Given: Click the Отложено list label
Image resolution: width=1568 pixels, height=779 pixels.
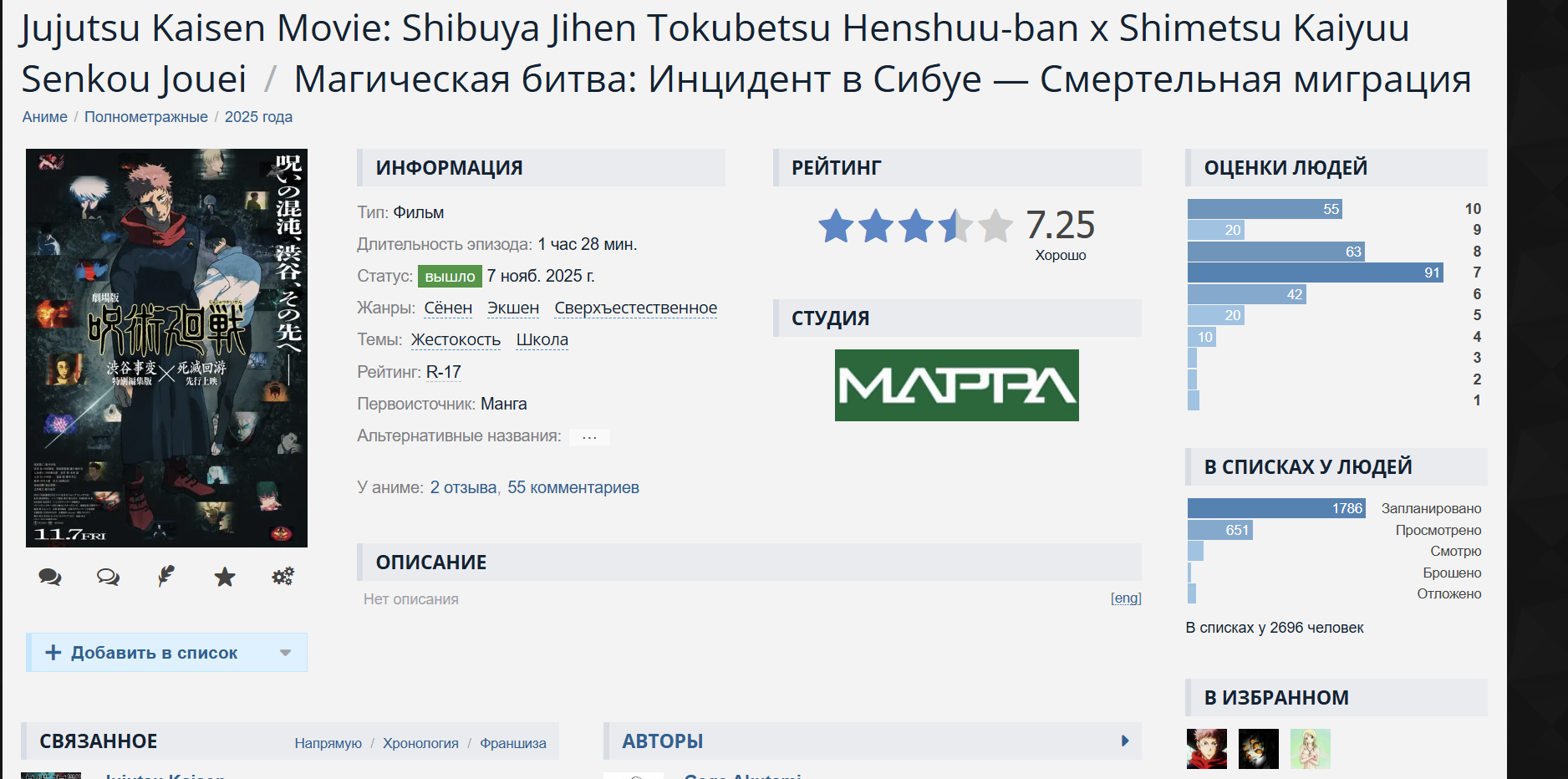Looking at the screenshot, I should (1449, 594).
